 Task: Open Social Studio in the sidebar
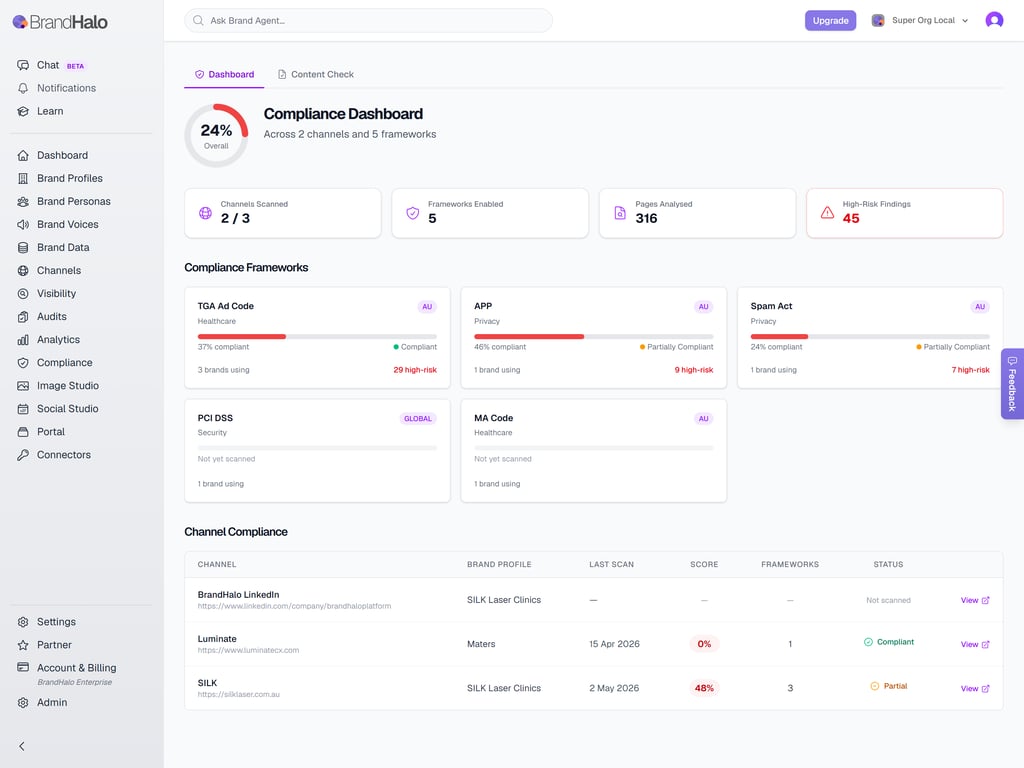(68, 409)
